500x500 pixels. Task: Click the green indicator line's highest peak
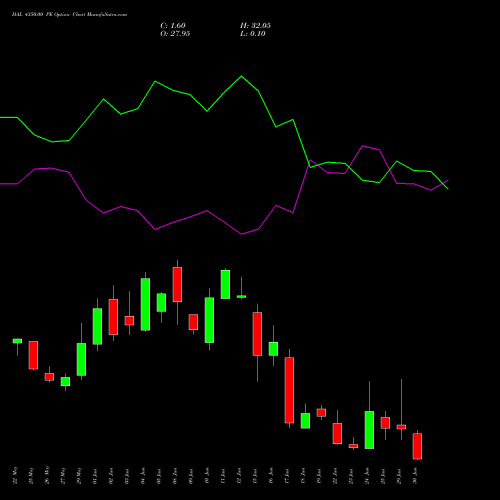point(242,76)
